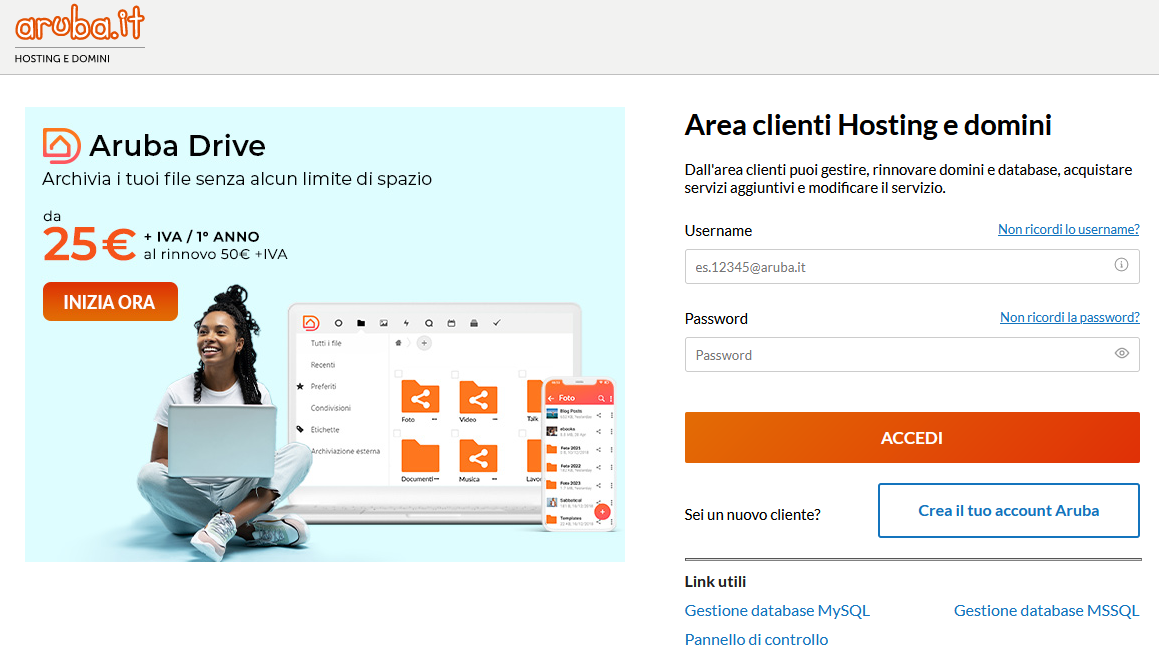Screen dimensions: 1159x668
Task: Click 'al rinnovo 50€ +IVA' text
Action: pyautogui.click(x=215, y=254)
